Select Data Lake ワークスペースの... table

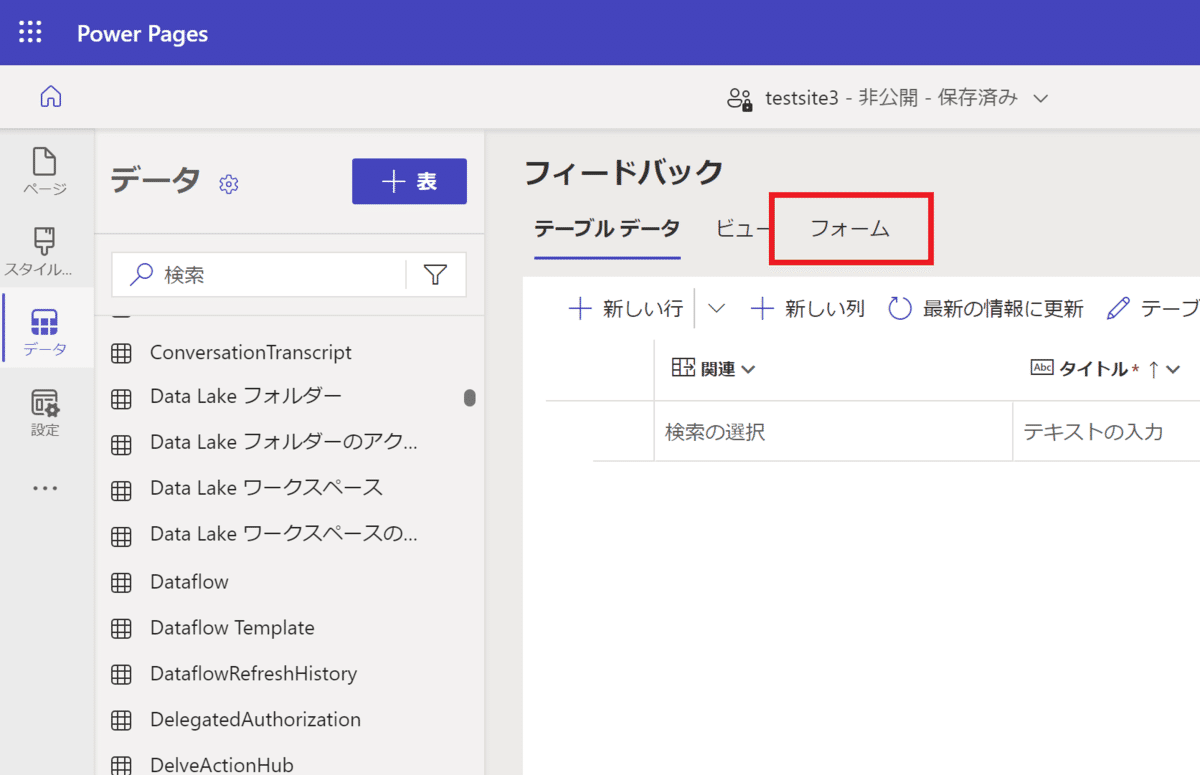click(x=284, y=534)
